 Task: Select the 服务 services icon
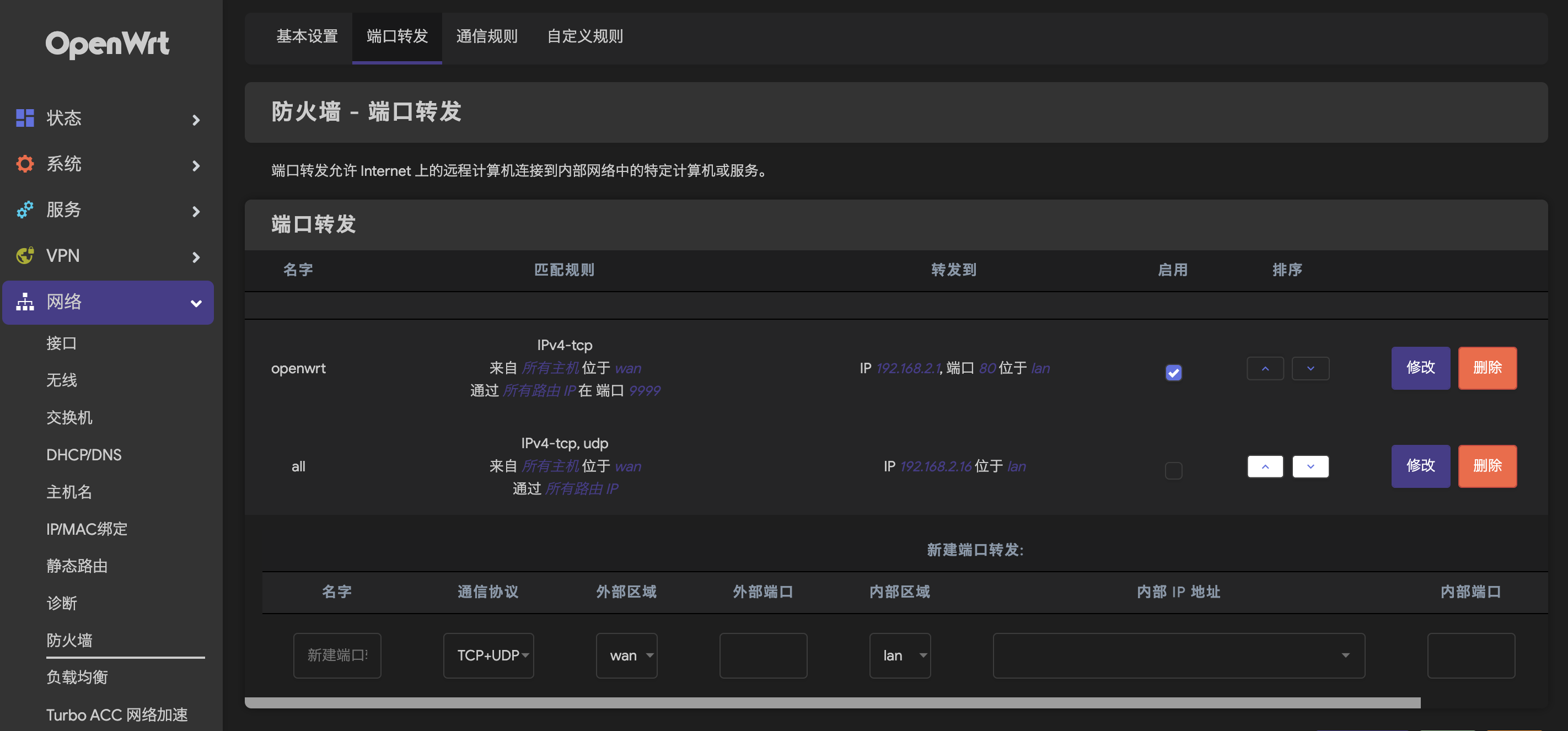24,209
